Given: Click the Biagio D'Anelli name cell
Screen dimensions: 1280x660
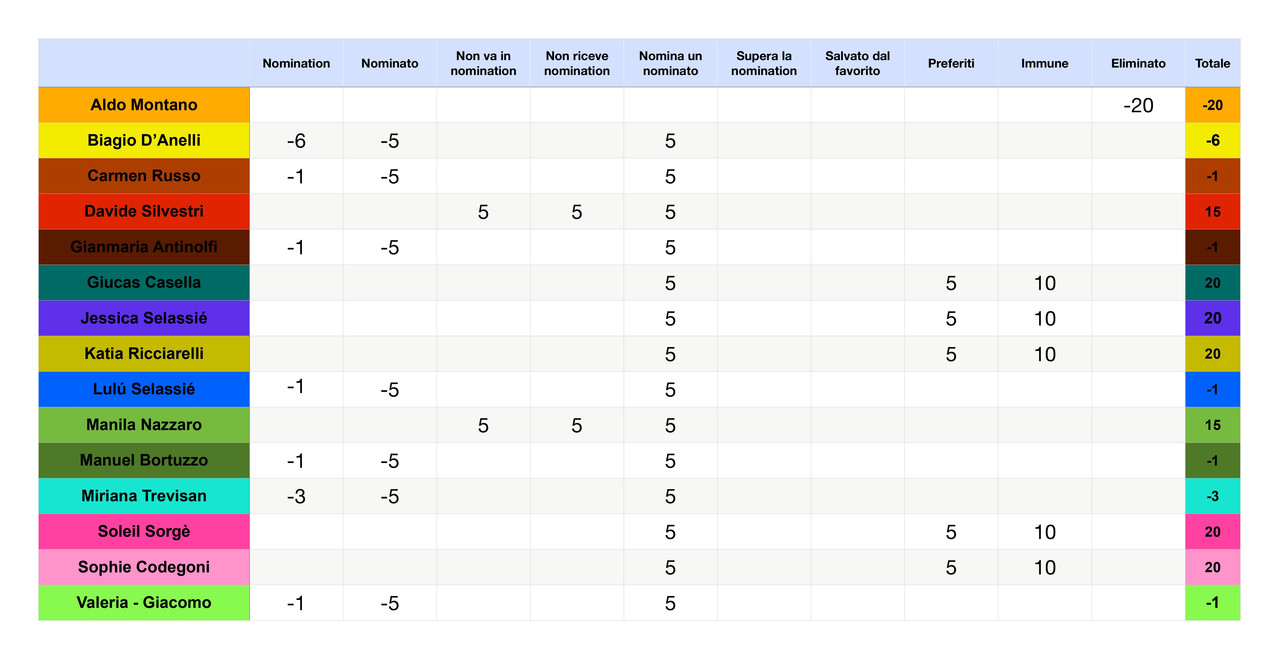Looking at the screenshot, I should 144,140.
